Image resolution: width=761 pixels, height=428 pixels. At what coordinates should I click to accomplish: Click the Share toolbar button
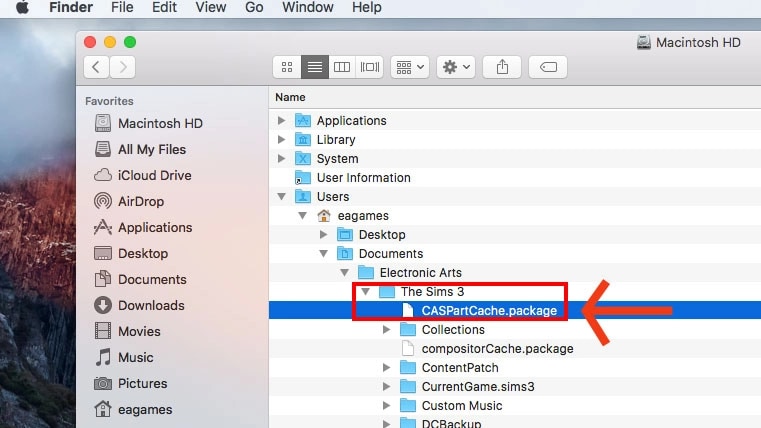[x=500, y=67]
